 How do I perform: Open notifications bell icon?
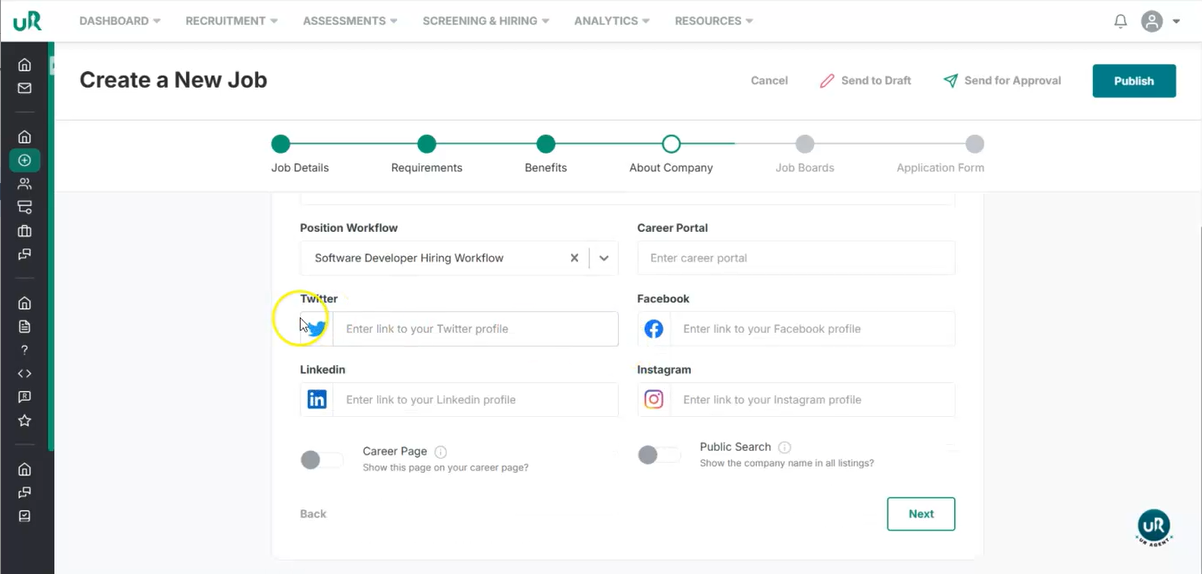[x=1120, y=21]
